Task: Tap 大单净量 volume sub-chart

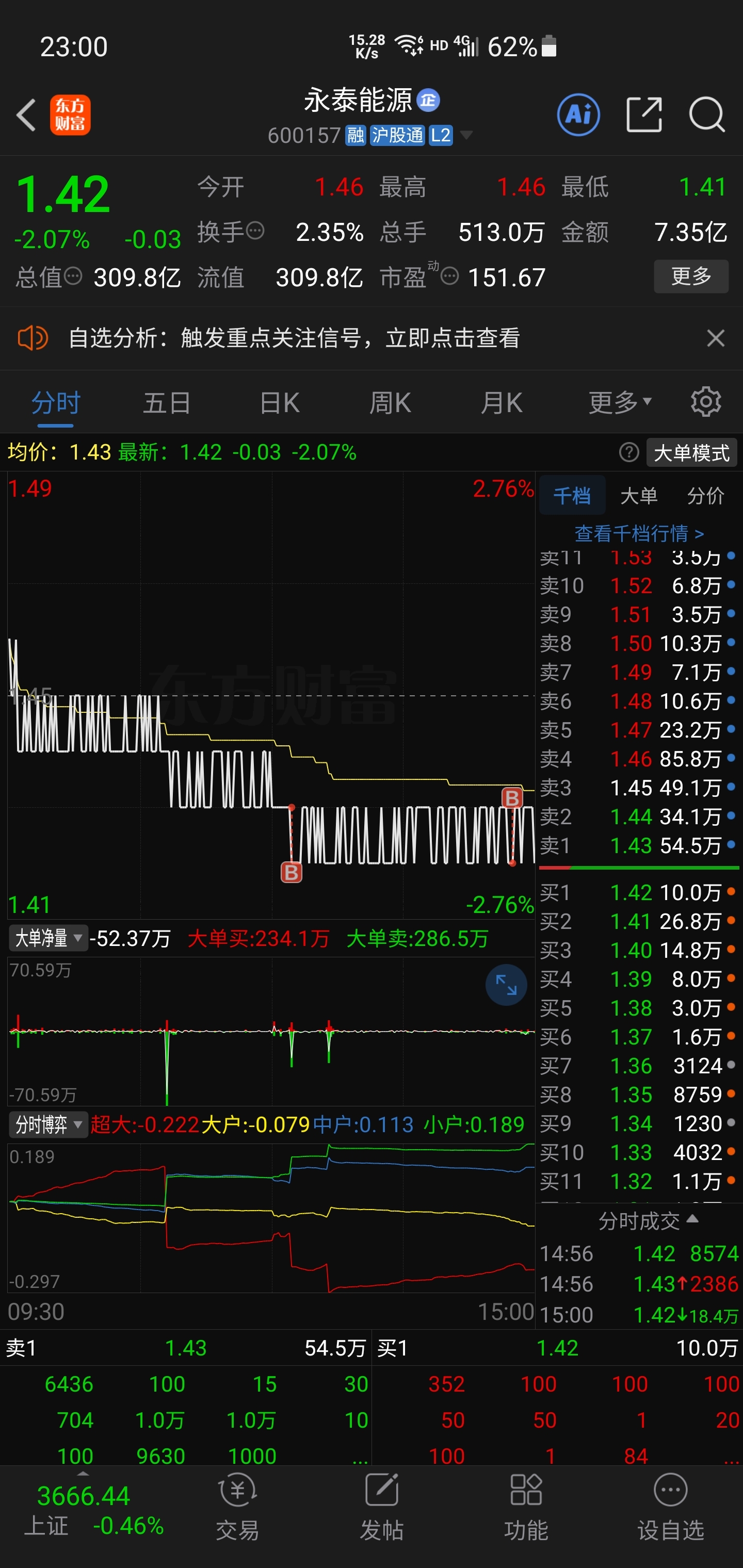Action: coord(271,1031)
